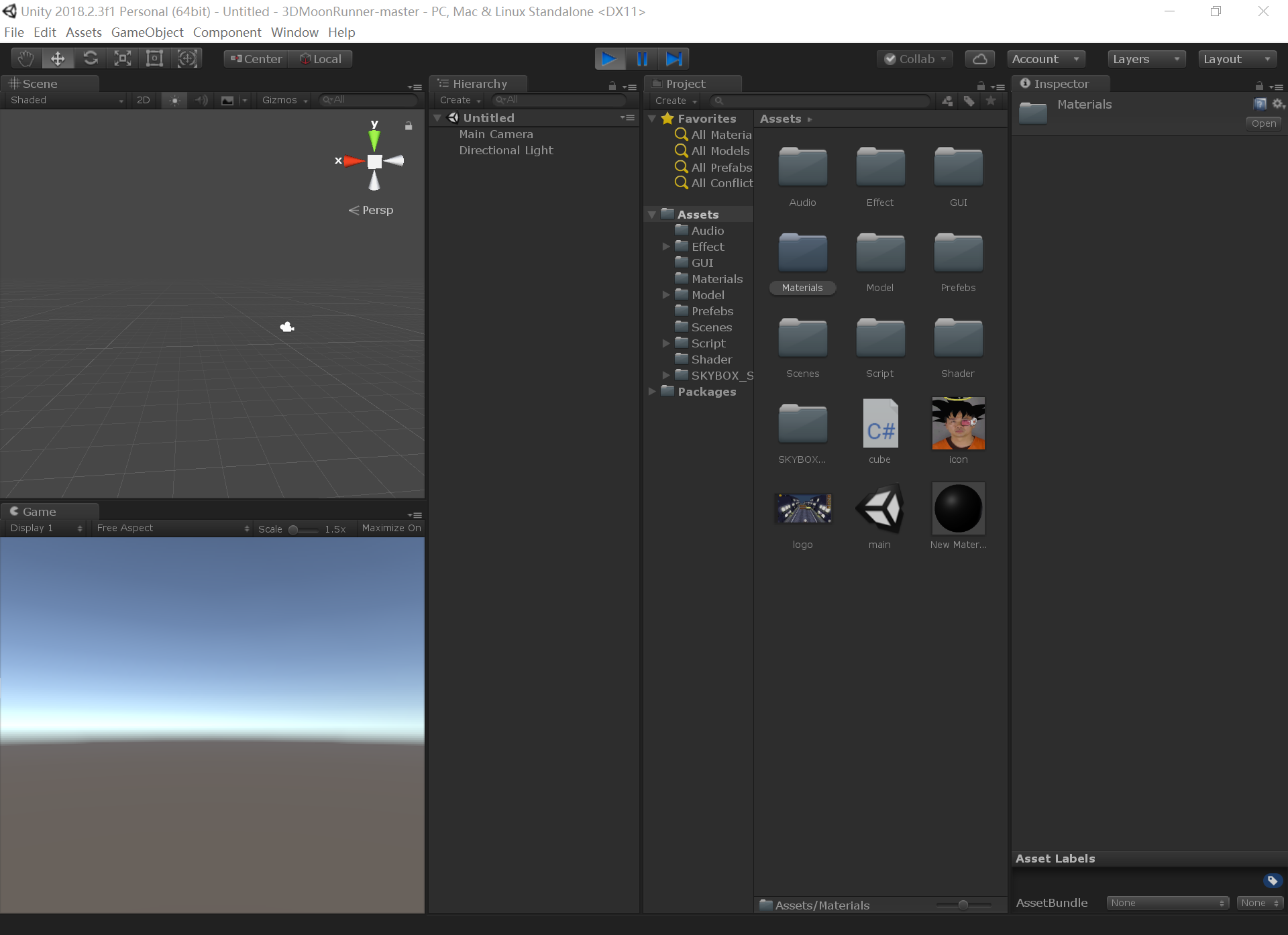This screenshot has width=1288, height=935.
Task: Start Play mode
Action: 609,59
